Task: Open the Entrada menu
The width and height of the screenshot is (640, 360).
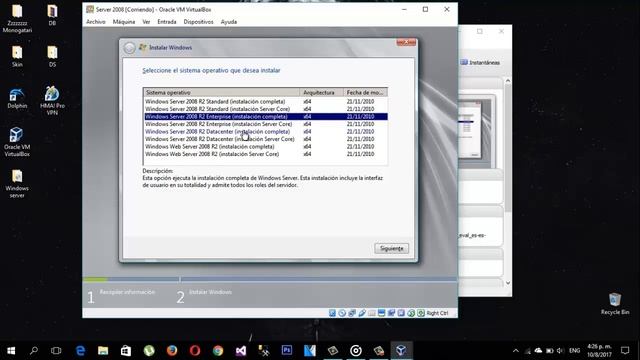Action: [x=167, y=22]
